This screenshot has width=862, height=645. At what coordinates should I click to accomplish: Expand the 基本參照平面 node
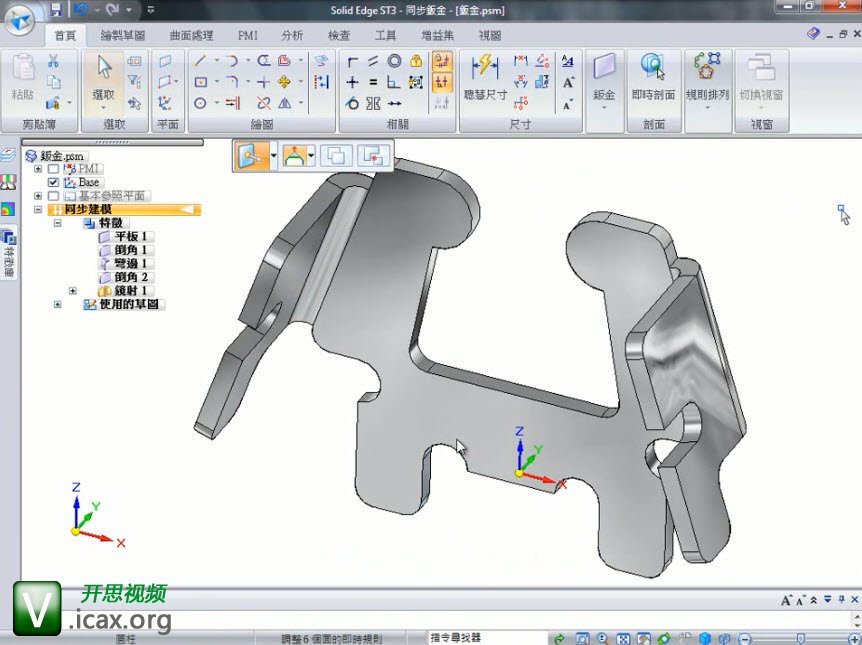tap(38, 196)
